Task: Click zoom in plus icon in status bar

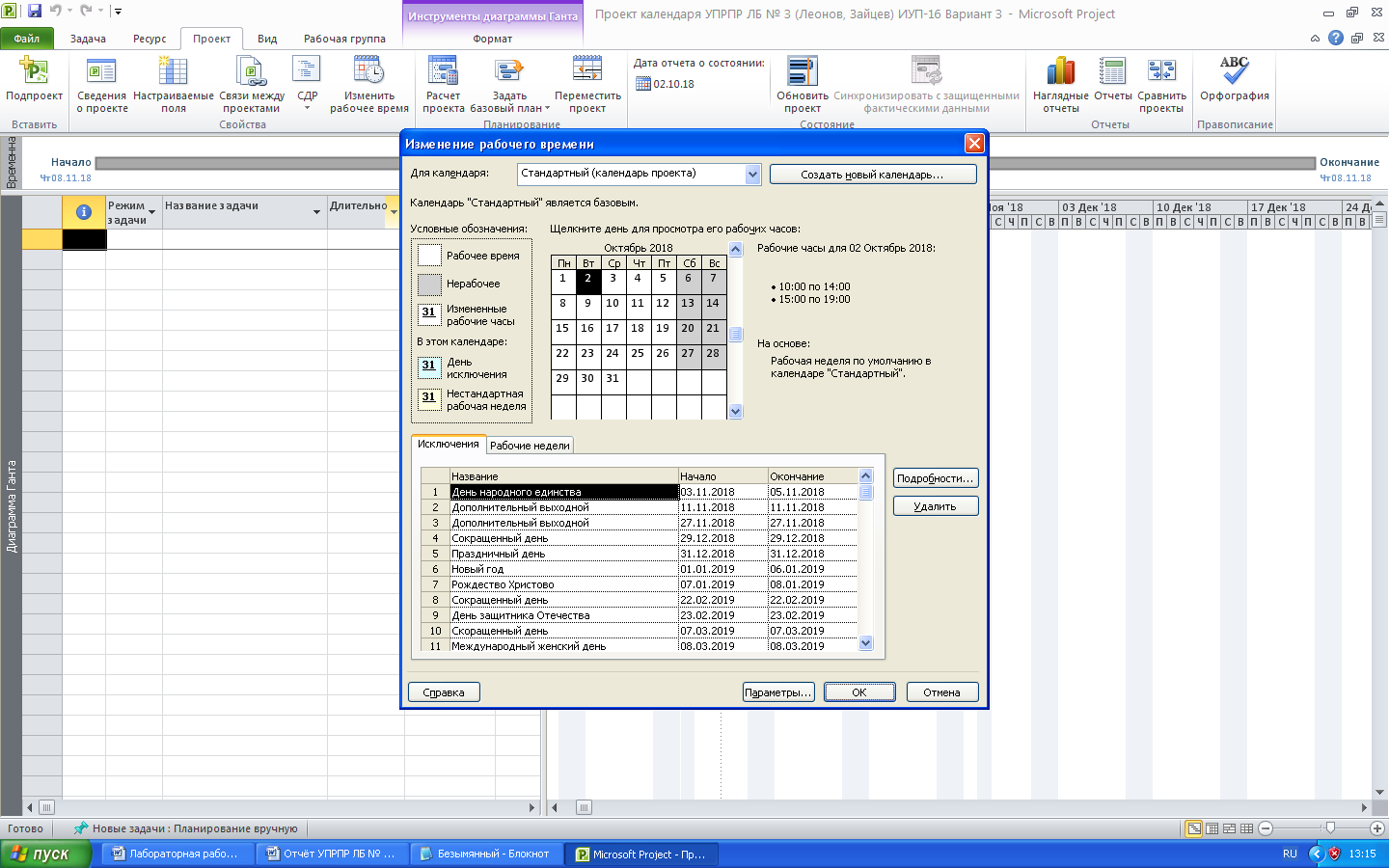Action: [1377, 828]
